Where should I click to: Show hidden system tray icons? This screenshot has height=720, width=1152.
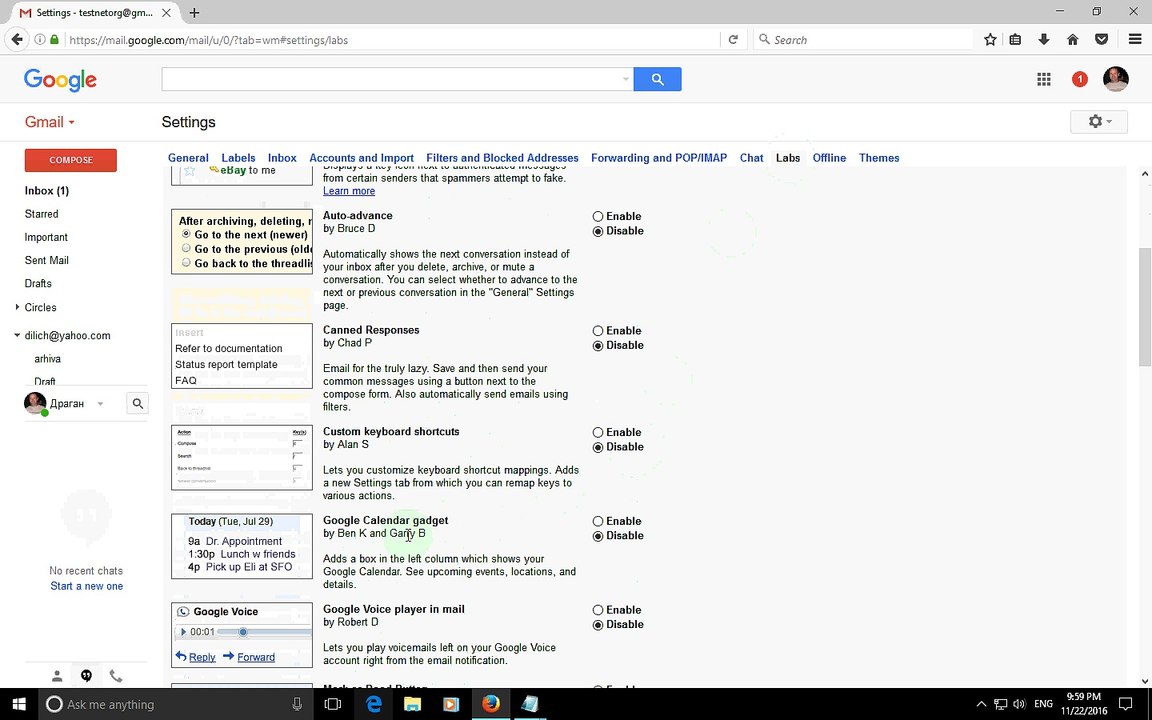coord(981,704)
